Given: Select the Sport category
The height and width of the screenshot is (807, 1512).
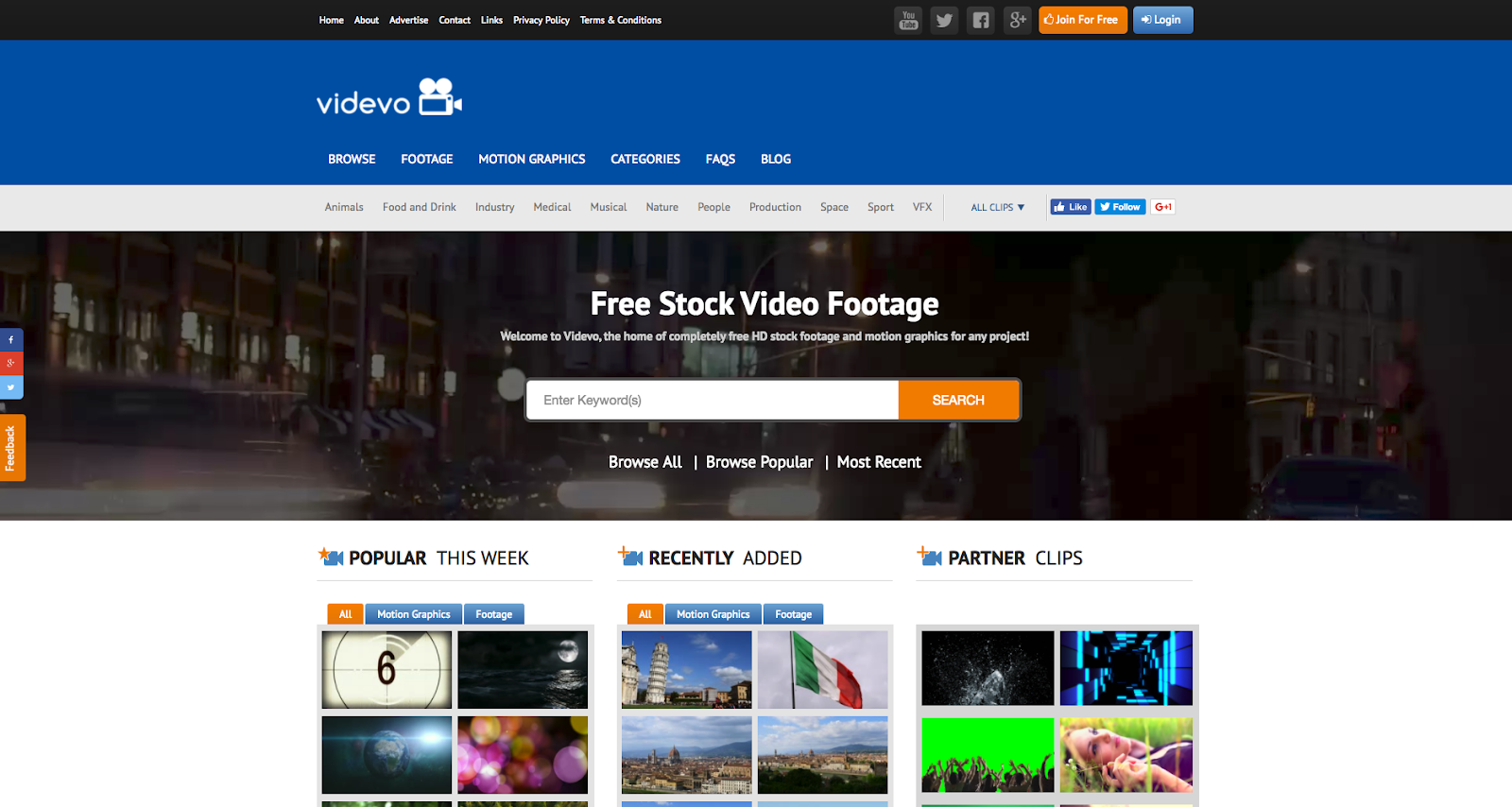Looking at the screenshot, I should (881, 207).
